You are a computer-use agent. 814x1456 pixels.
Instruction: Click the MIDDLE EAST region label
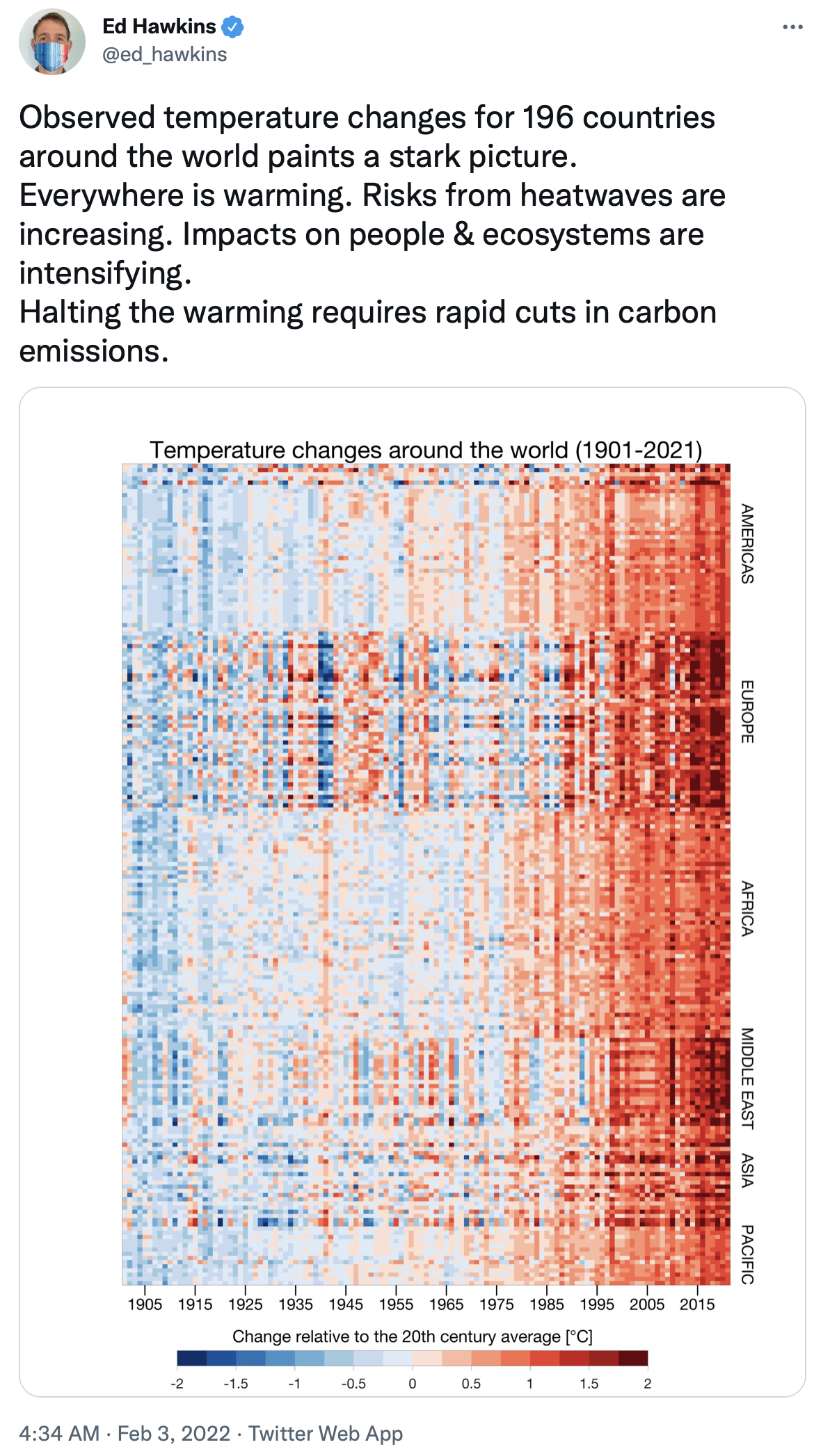coord(747,1078)
